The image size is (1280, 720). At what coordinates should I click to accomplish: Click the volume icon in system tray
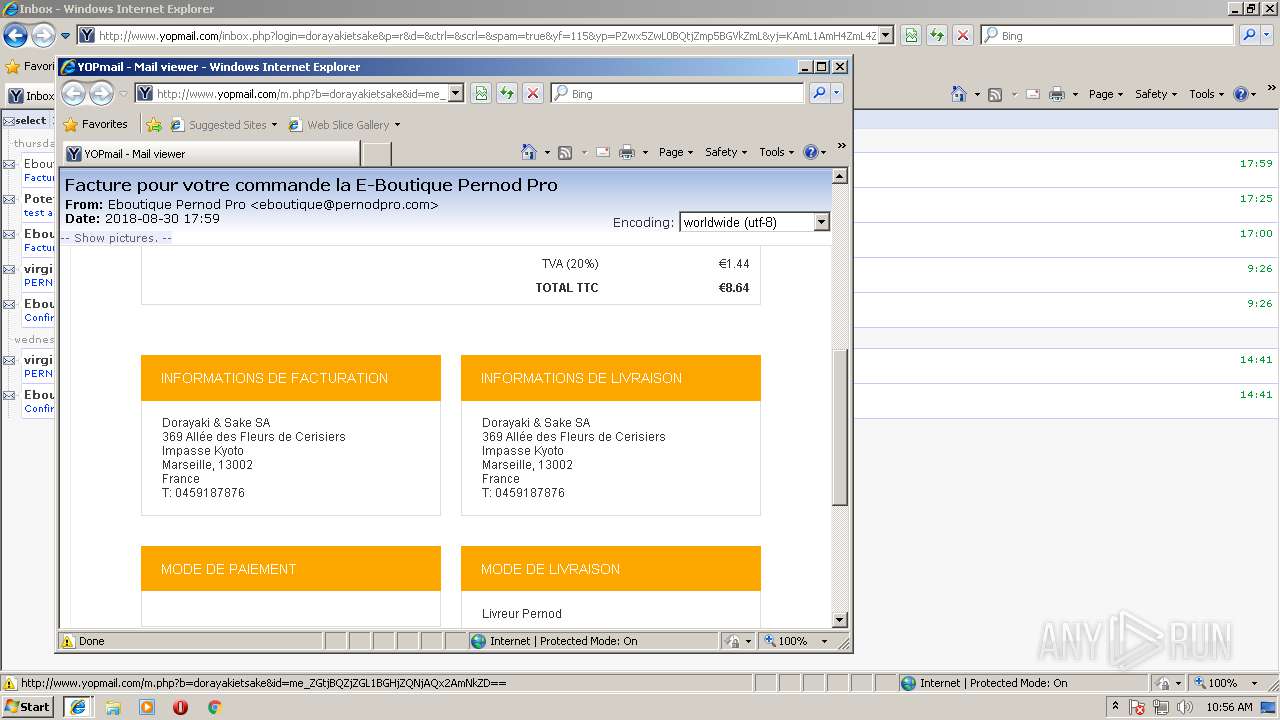pyautogui.click(x=1185, y=707)
